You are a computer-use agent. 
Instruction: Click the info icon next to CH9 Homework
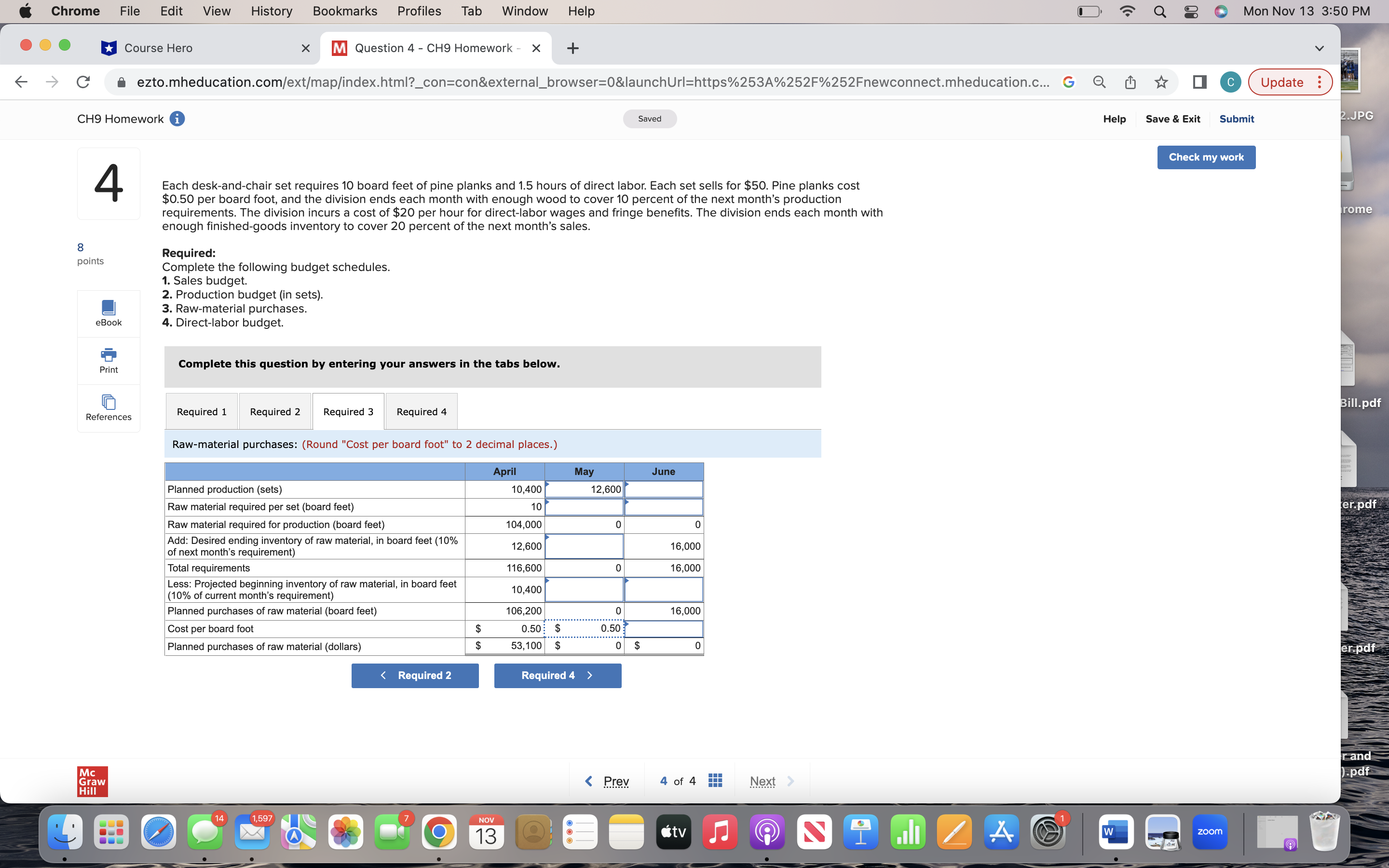[x=178, y=119]
